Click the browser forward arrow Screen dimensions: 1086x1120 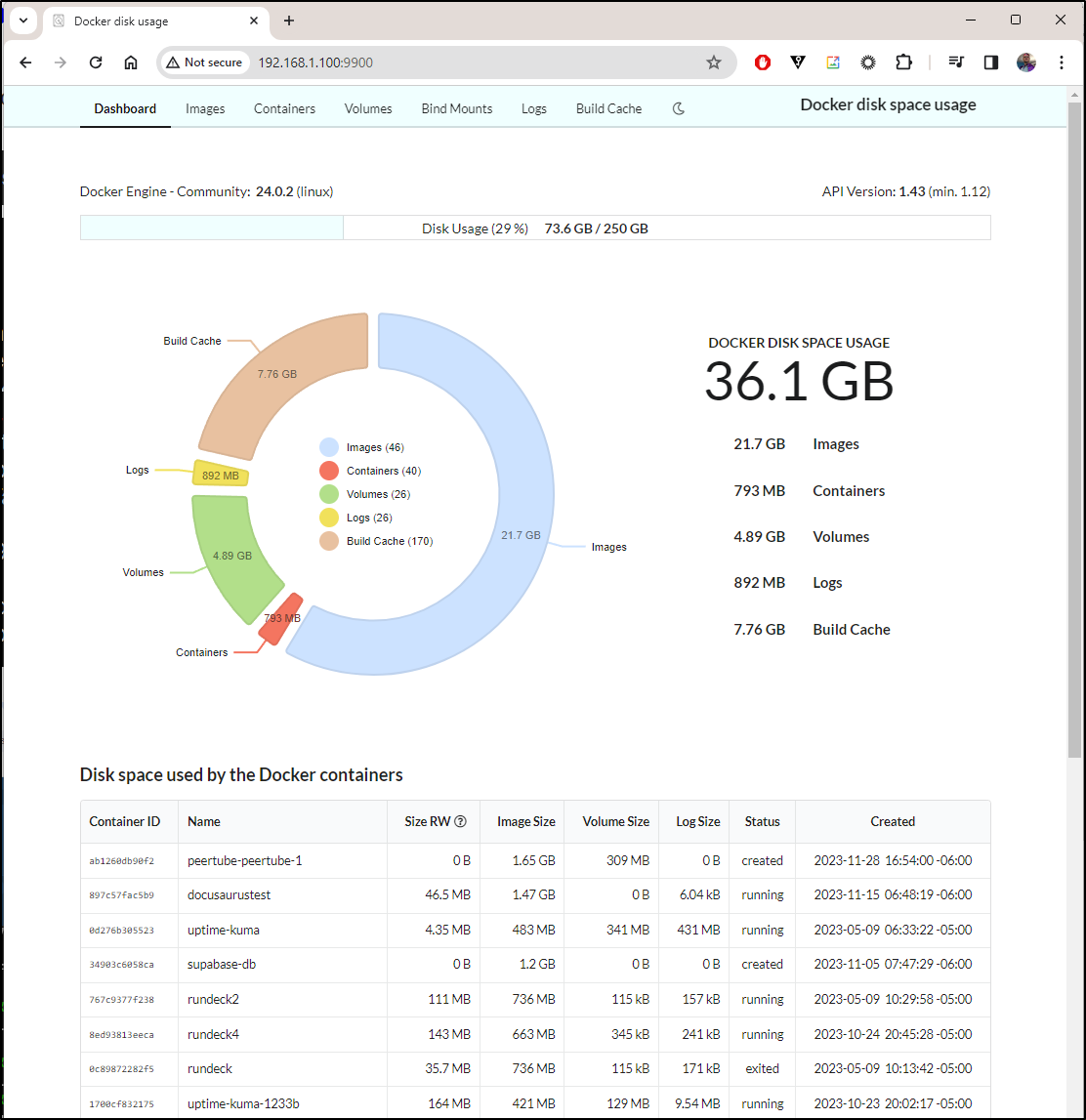pyautogui.click(x=60, y=62)
